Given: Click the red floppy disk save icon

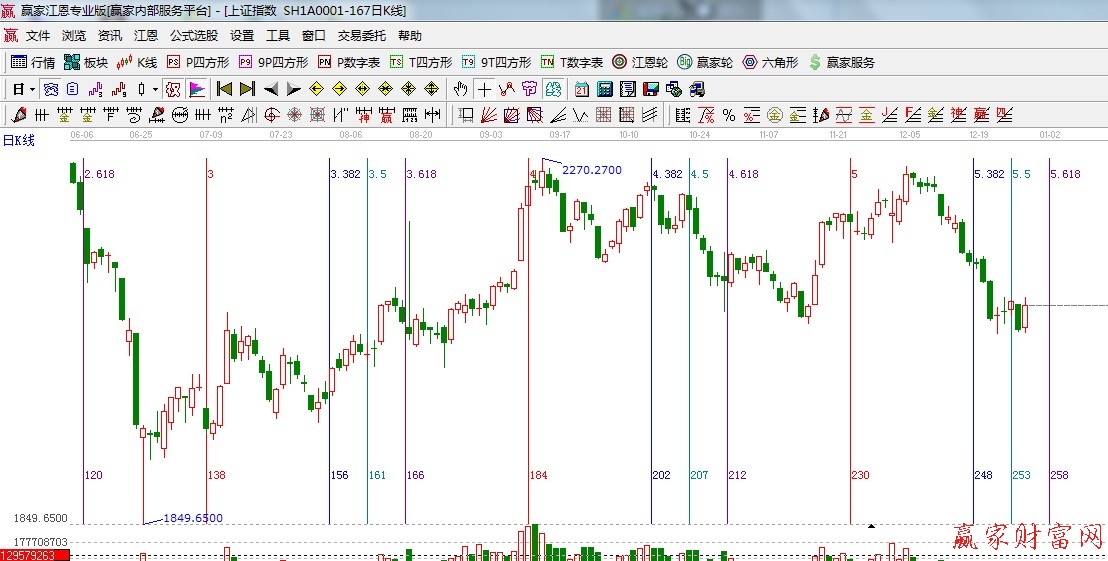Looking at the screenshot, I should 651,89.
